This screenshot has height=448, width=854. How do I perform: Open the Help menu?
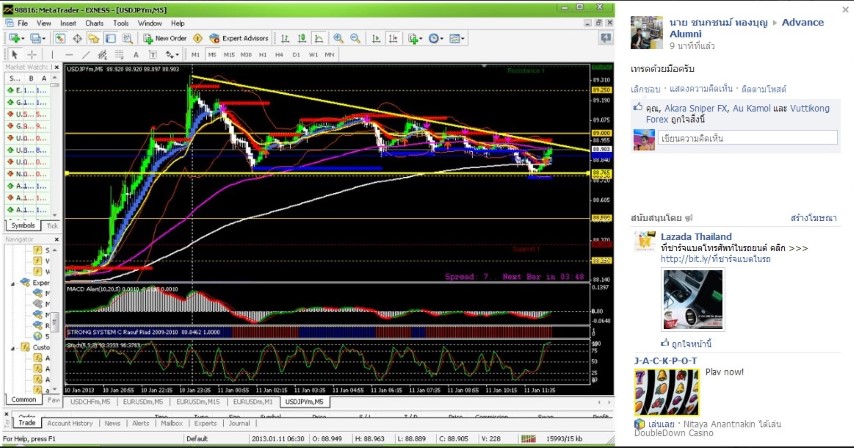[178, 23]
